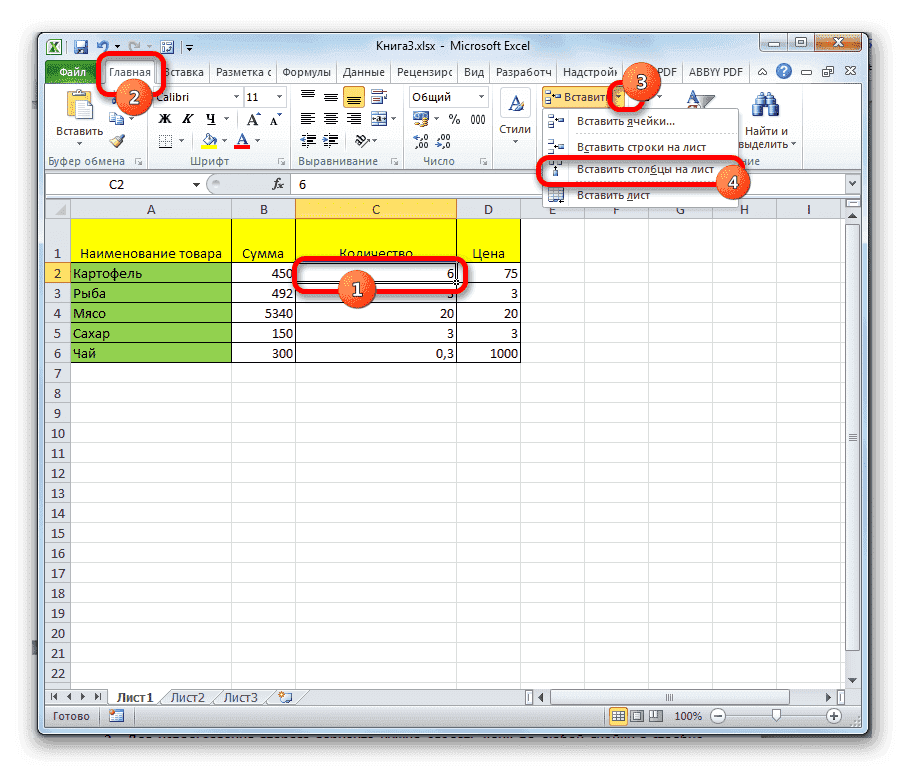Click the increase decimal places icon
The height and width of the screenshot is (770, 904).
[419, 140]
